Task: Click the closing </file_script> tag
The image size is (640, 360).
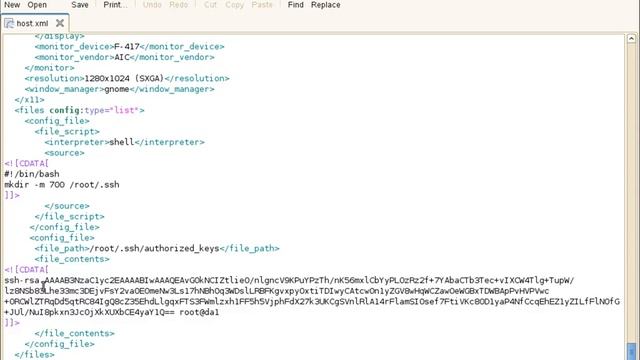Action: (69, 216)
